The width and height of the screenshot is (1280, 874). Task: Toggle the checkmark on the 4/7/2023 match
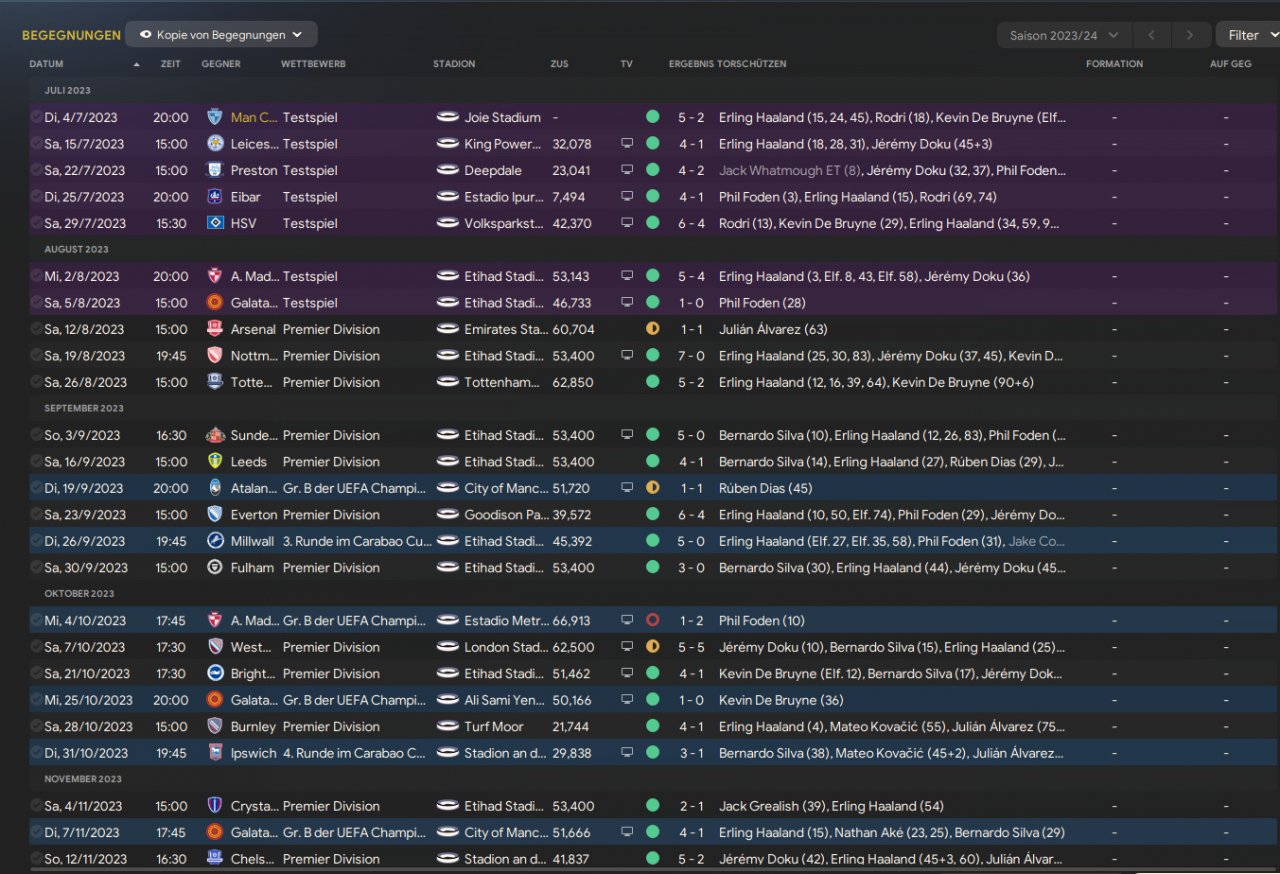coord(36,117)
